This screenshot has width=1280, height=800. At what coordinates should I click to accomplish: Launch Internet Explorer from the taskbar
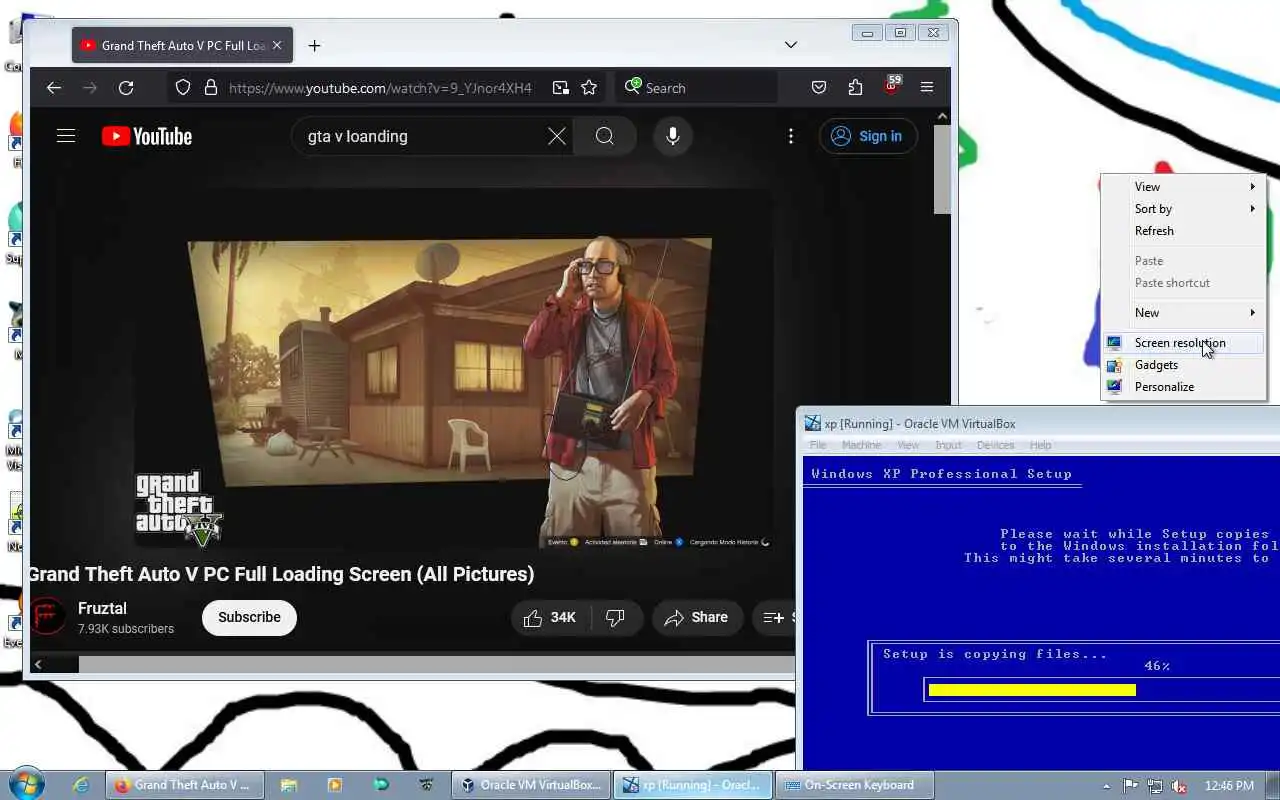pos(82,786)
